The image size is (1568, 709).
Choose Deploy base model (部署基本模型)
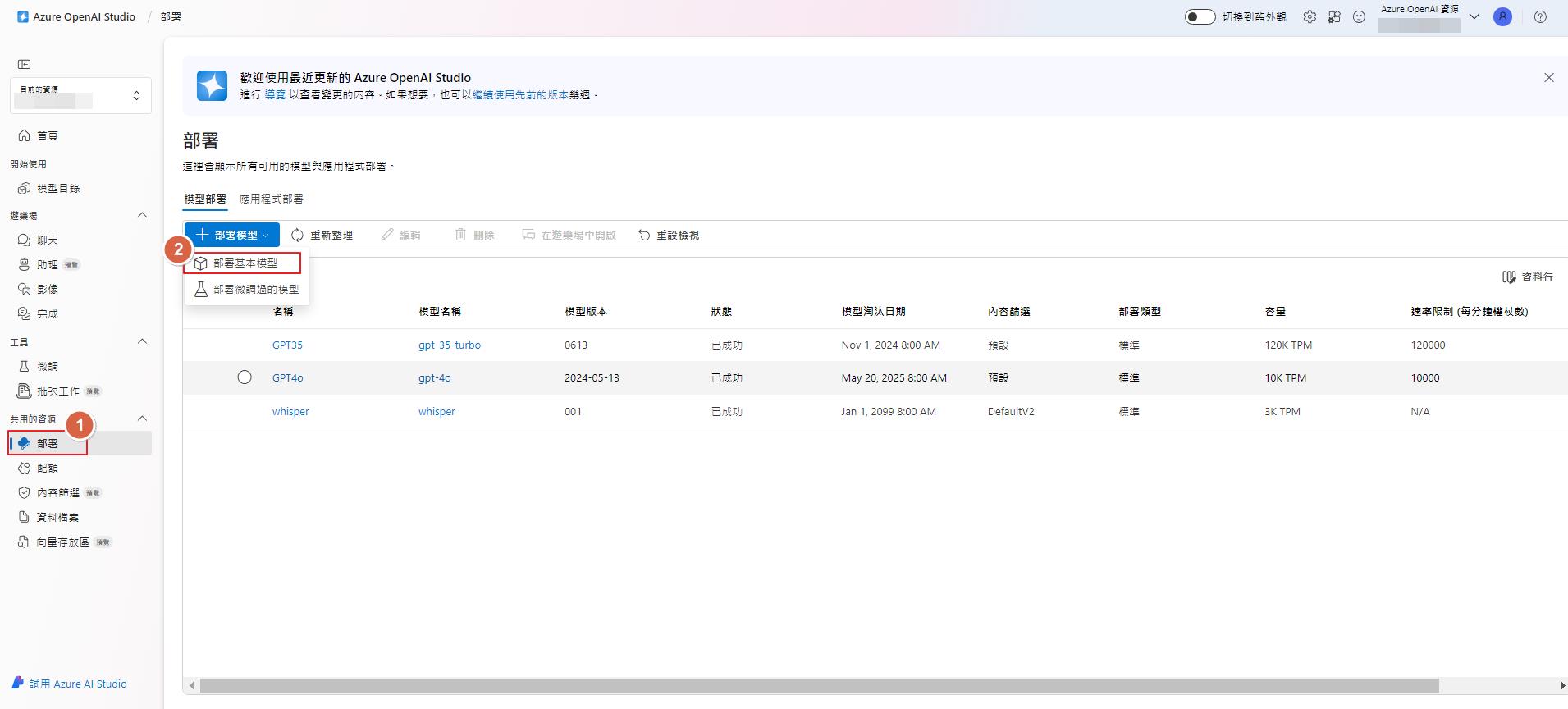pos(246,263)
